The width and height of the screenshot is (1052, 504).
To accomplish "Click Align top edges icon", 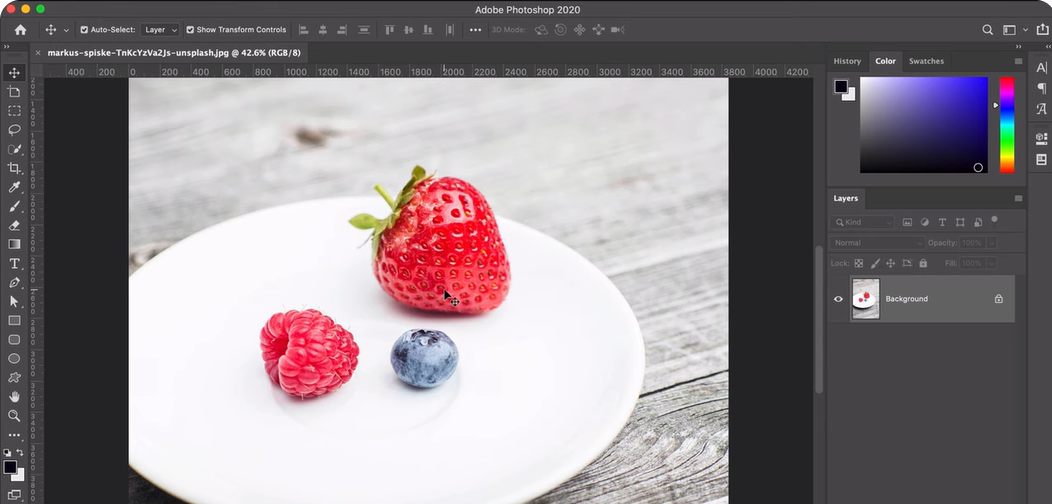I will pyautogui.click(x=389, y=30).
